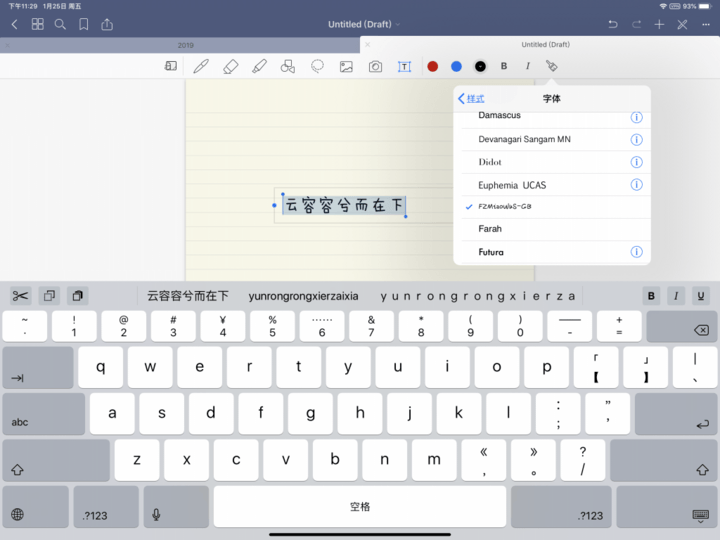This screenshot has height=540, width=720.
Task: Open the thumbnail grid view
Action: pyautogui.click(x=38, y=24)
